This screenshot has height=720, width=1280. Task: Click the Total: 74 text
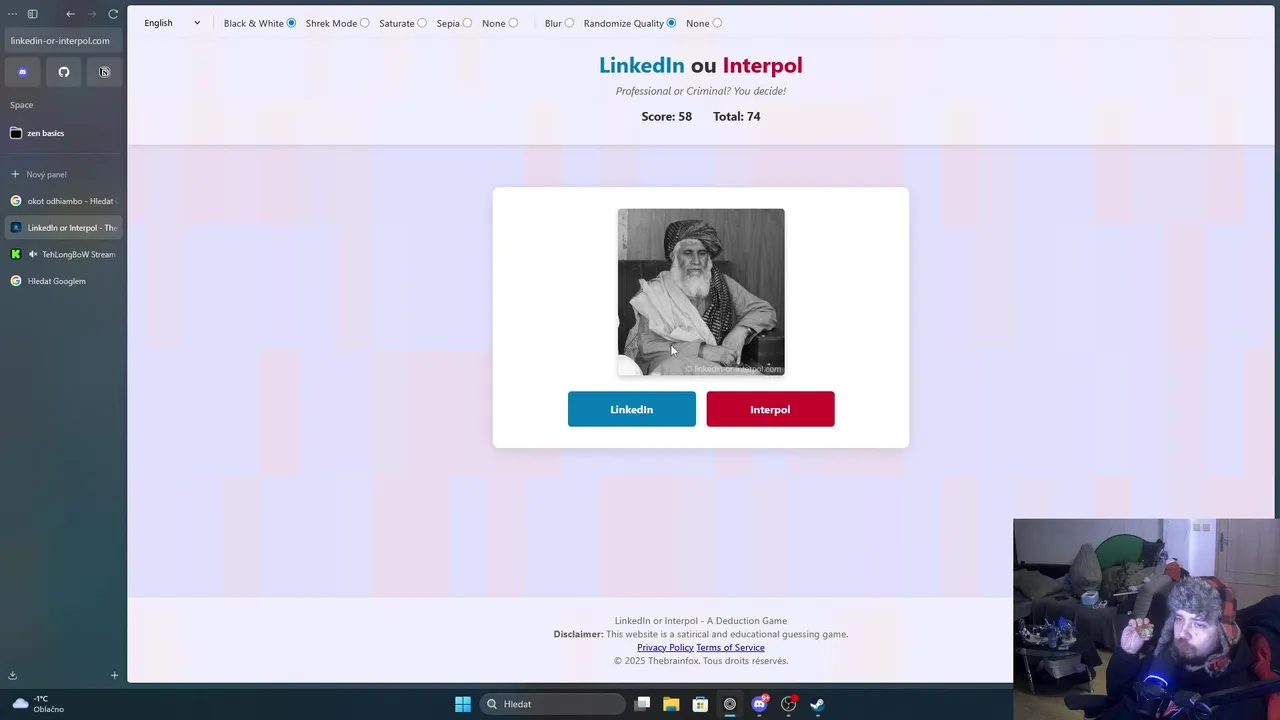click(x=737, y=117)
